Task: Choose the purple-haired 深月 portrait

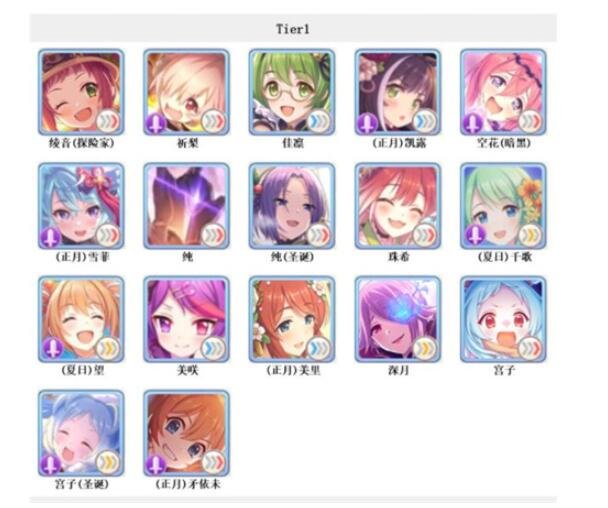Action: coord(398,320)
